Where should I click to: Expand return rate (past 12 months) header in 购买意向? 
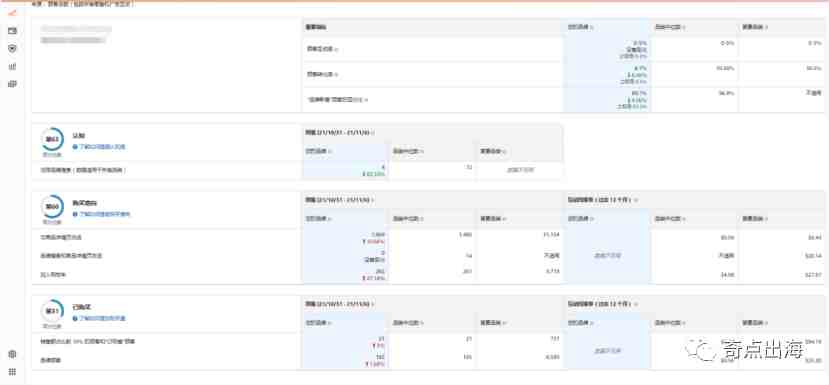603,200
